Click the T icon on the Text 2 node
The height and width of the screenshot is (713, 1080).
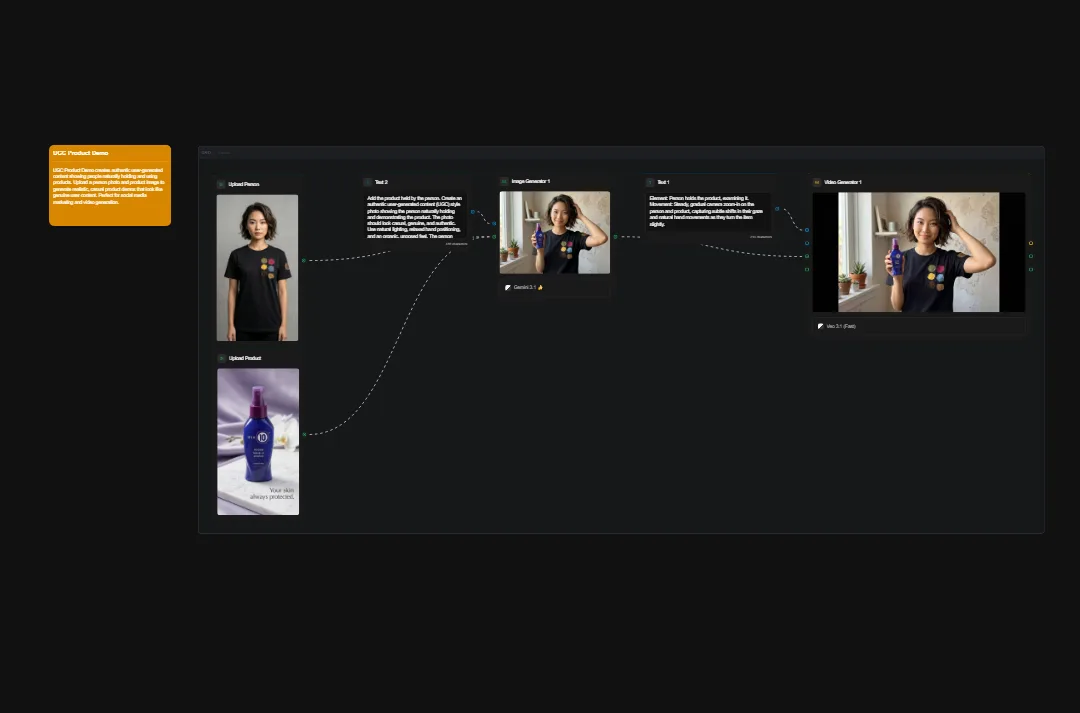(x=367, y=183)
